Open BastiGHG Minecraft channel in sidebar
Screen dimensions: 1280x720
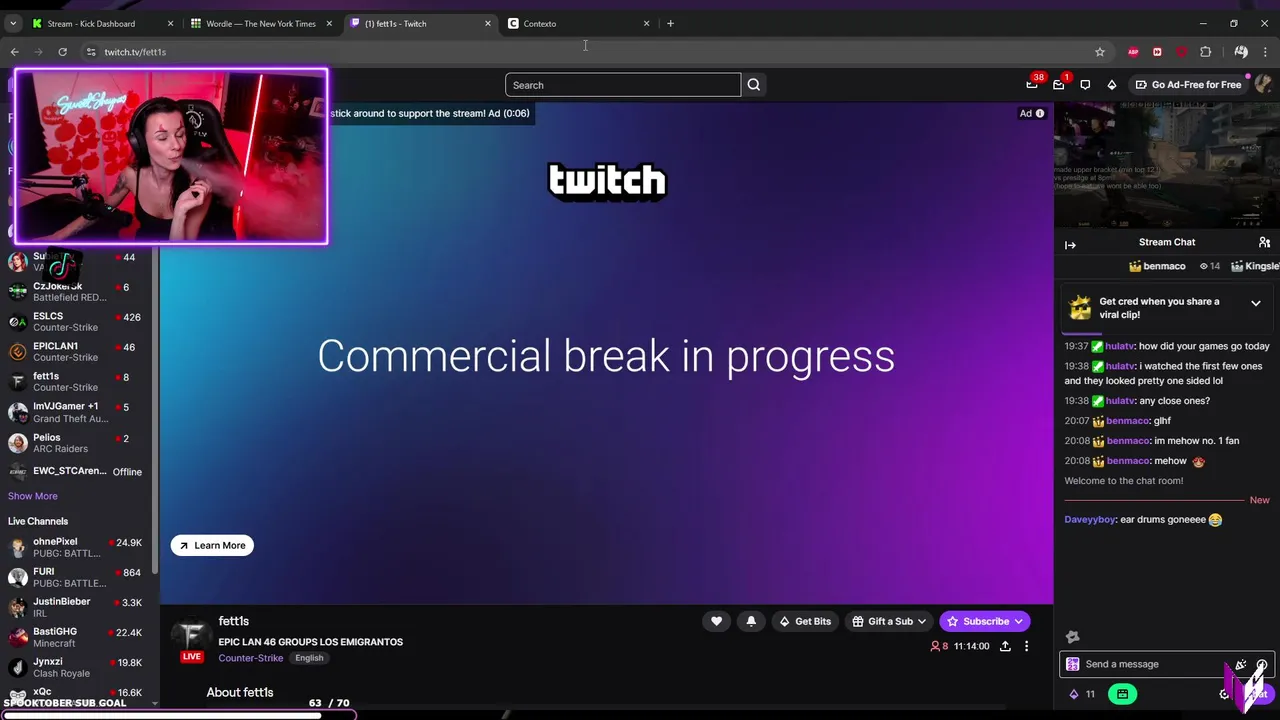[76, 637]
